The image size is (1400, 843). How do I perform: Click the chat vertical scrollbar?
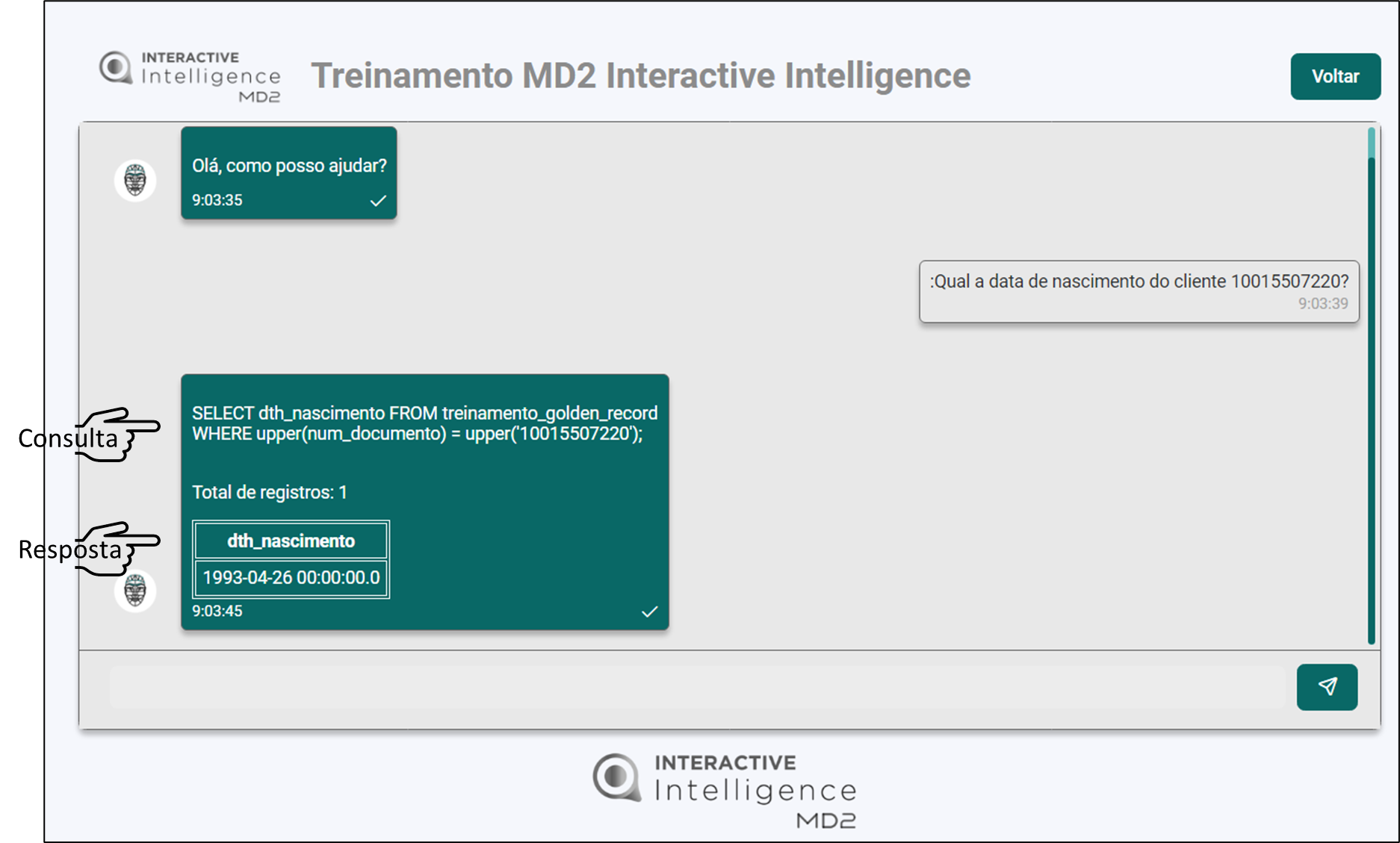click(x=1371, y=388)
